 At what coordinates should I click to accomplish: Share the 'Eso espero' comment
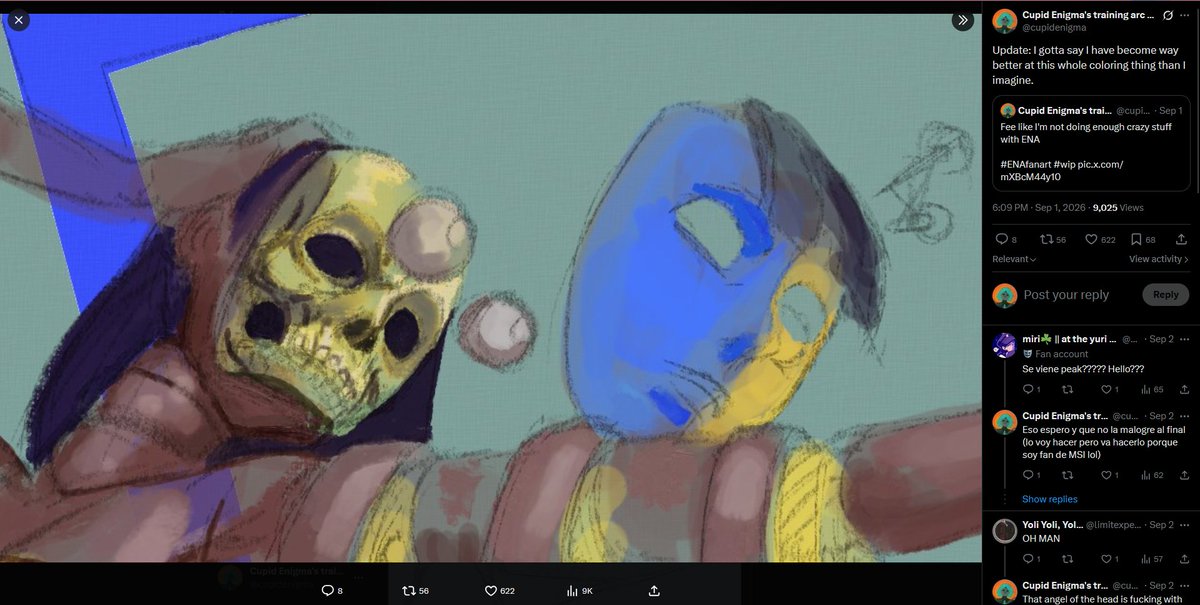[x=1184, y=476]
